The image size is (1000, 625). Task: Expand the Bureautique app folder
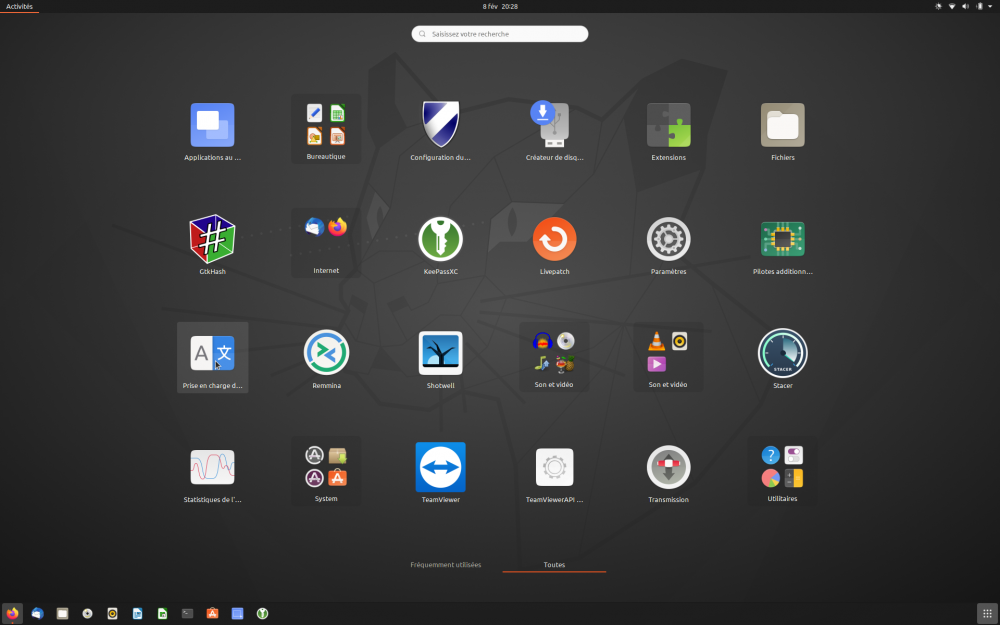(326, 126)
